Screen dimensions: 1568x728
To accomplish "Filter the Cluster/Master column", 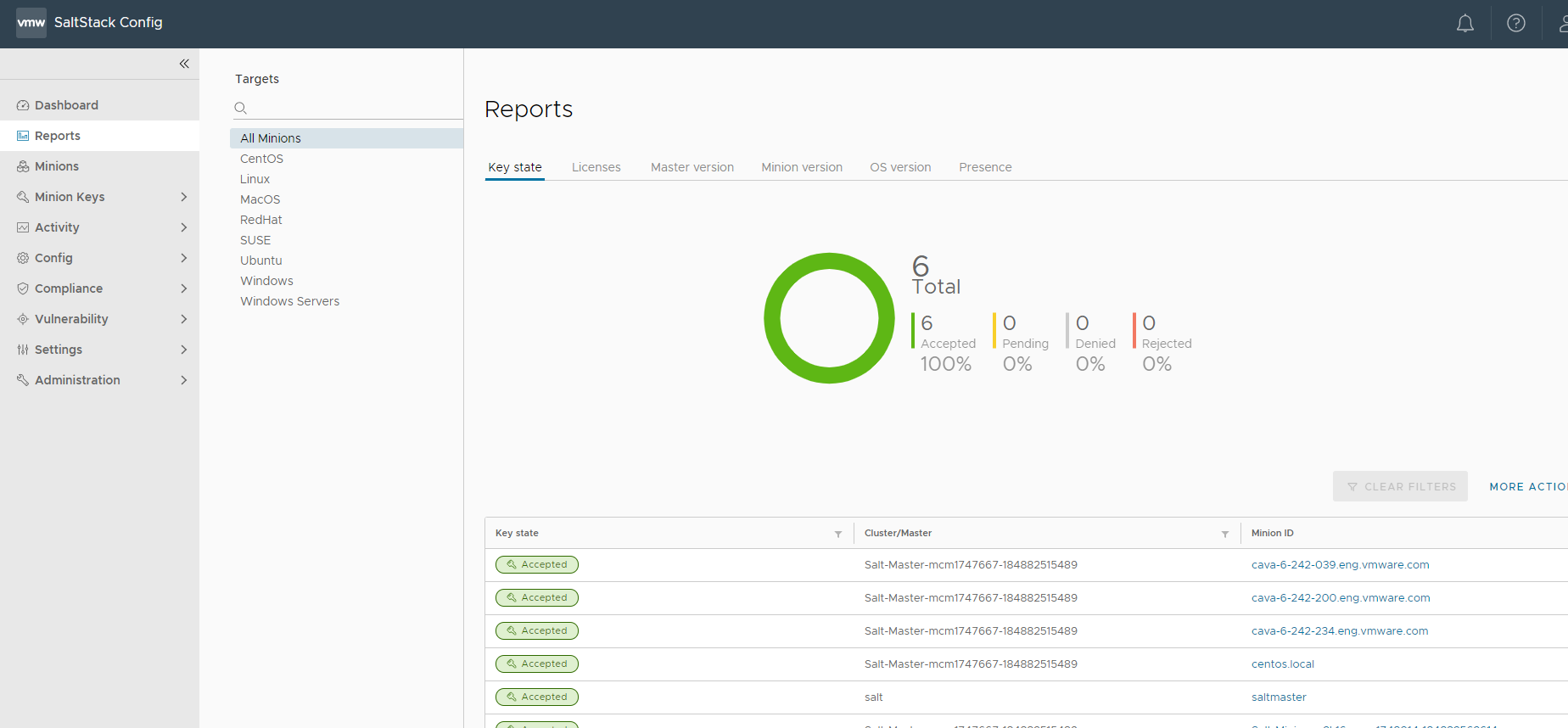I will point(1225,534).
